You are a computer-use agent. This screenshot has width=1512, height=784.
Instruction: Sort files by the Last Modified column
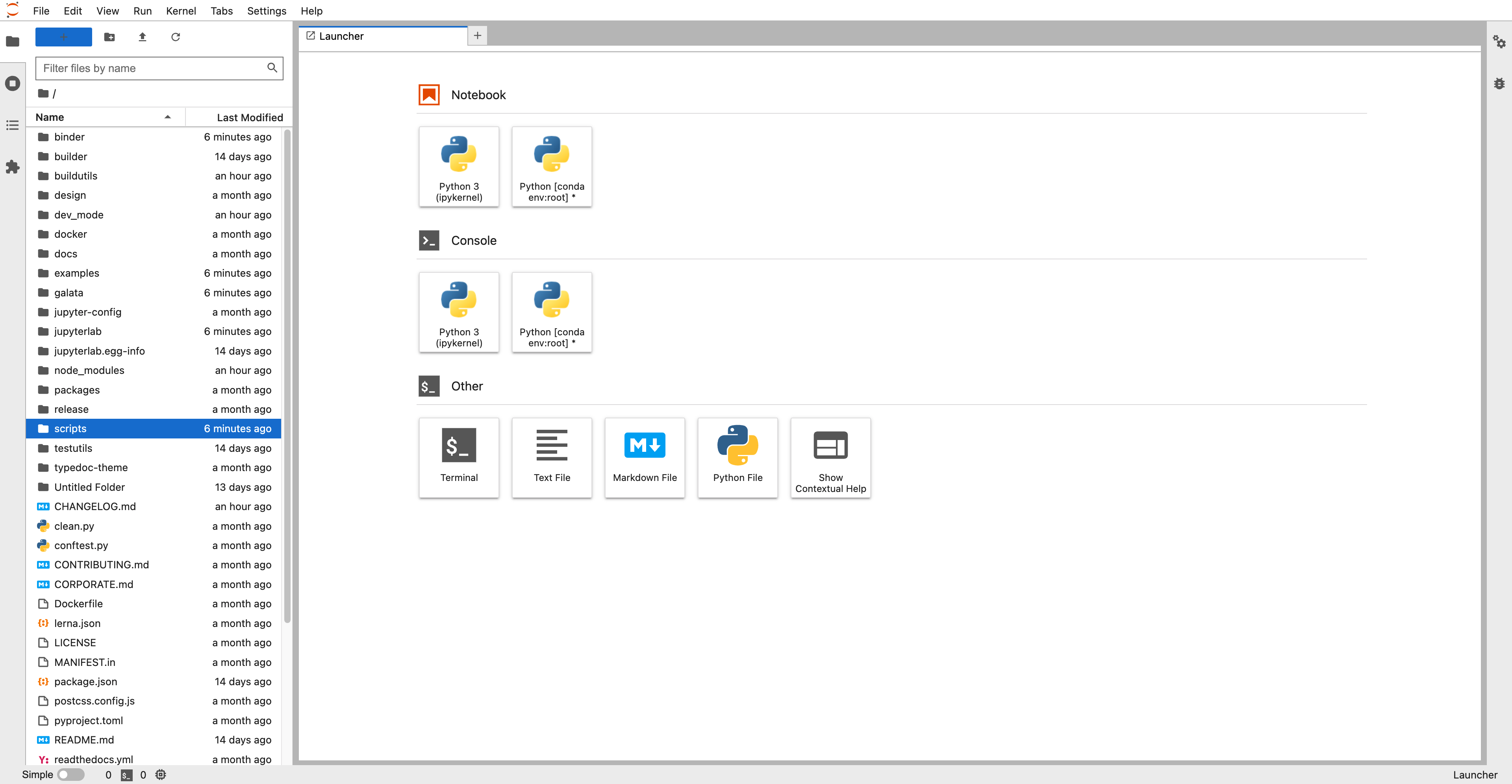pos(249,117)
